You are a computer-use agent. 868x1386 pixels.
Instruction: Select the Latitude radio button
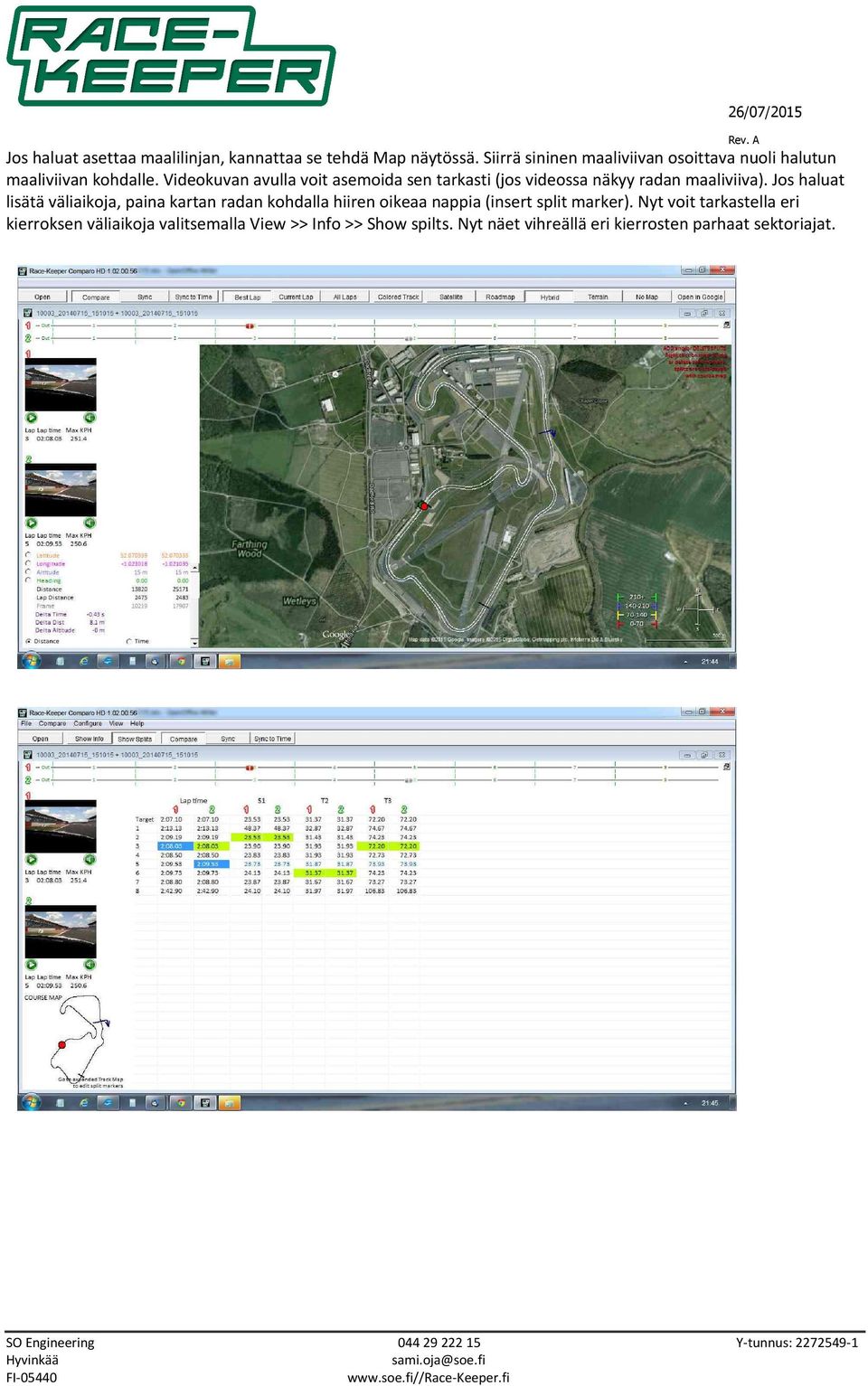28,555
